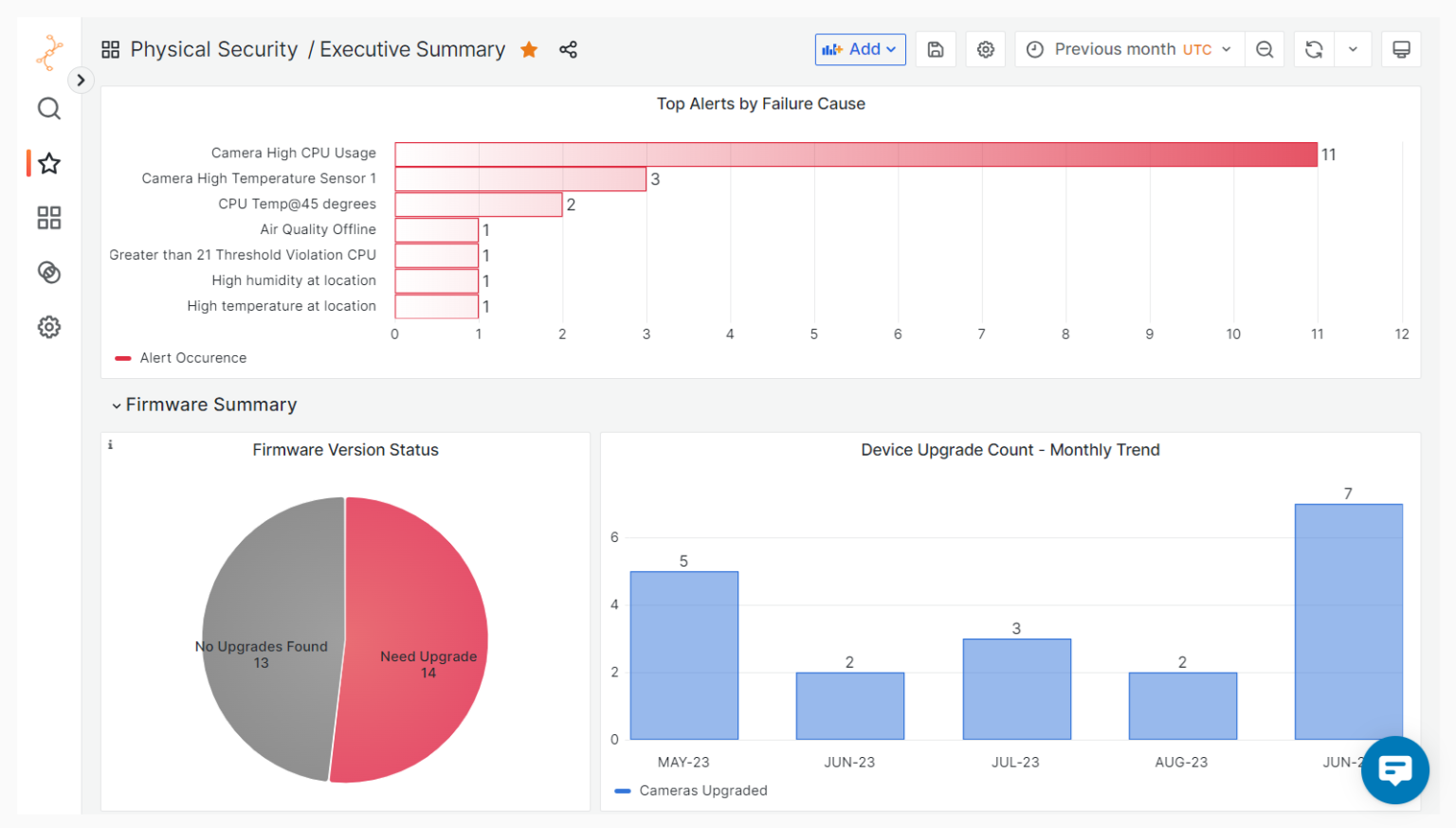The image size is (1456, 828).
Task: Open the refresh interval dropdown arrow
Action: click(1353, 49)
